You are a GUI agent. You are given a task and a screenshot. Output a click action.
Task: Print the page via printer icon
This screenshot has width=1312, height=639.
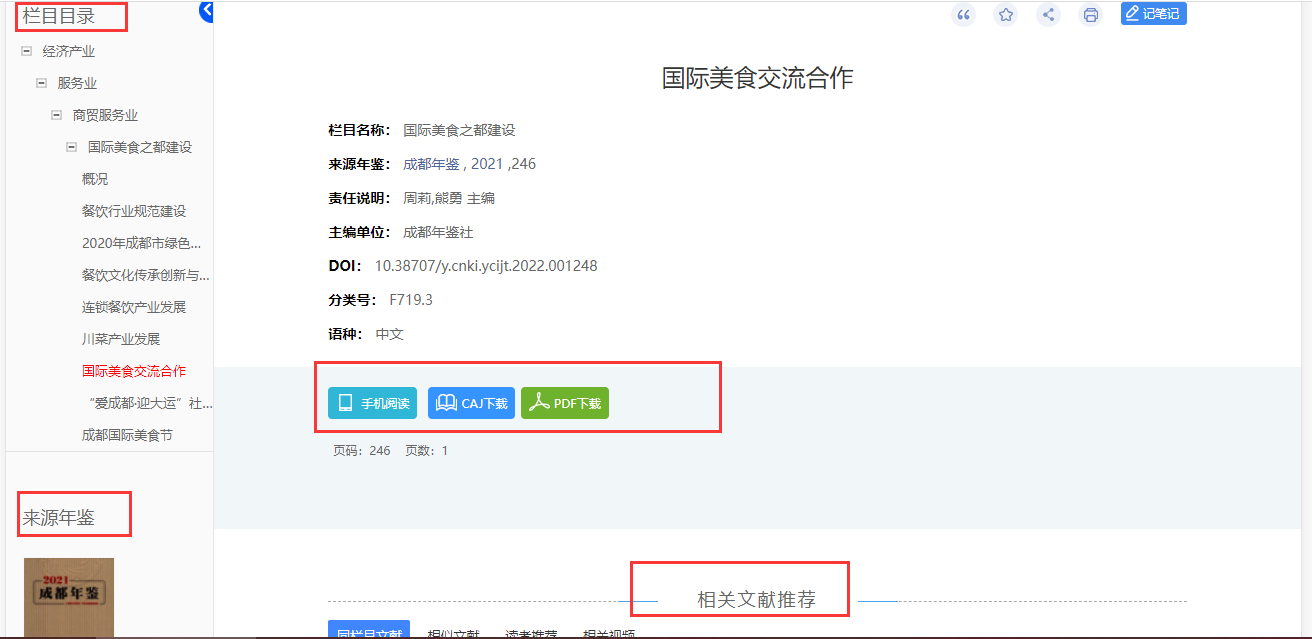click(1091, 14)
